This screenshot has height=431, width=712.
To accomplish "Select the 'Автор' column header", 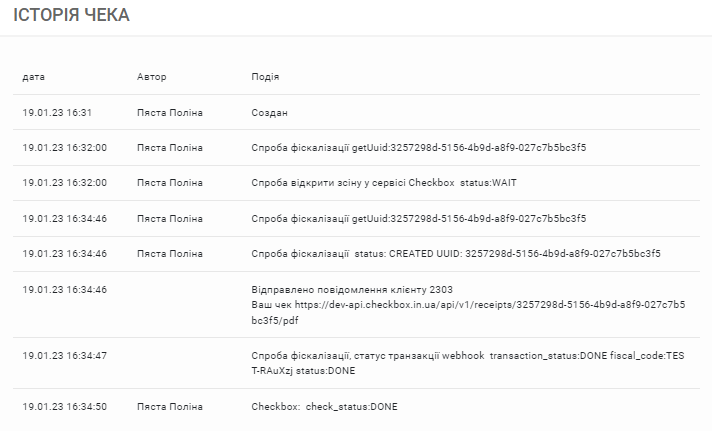I will click(x=152, y=77).
